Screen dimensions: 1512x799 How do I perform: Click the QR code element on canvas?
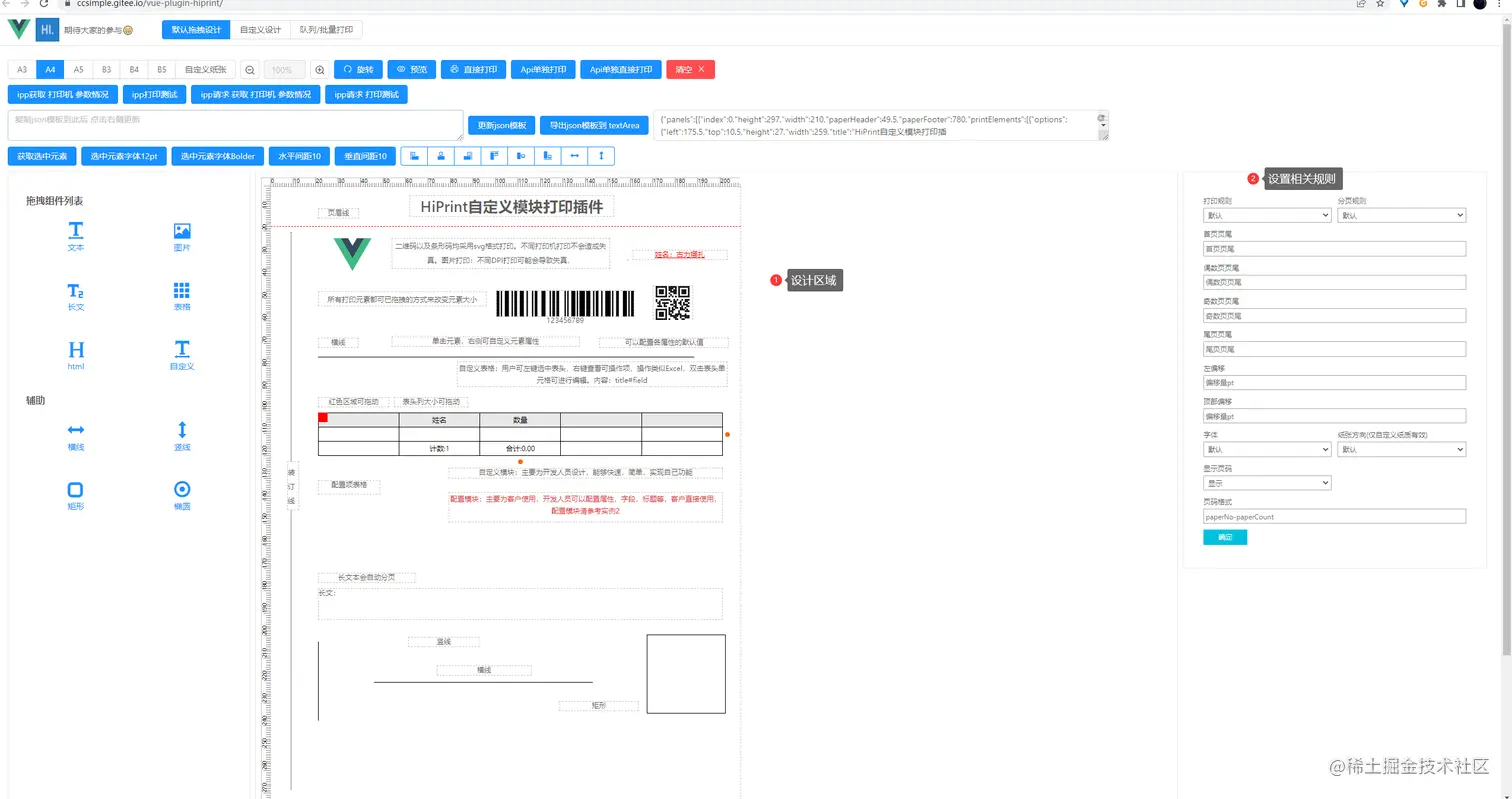tap(673, 302)
